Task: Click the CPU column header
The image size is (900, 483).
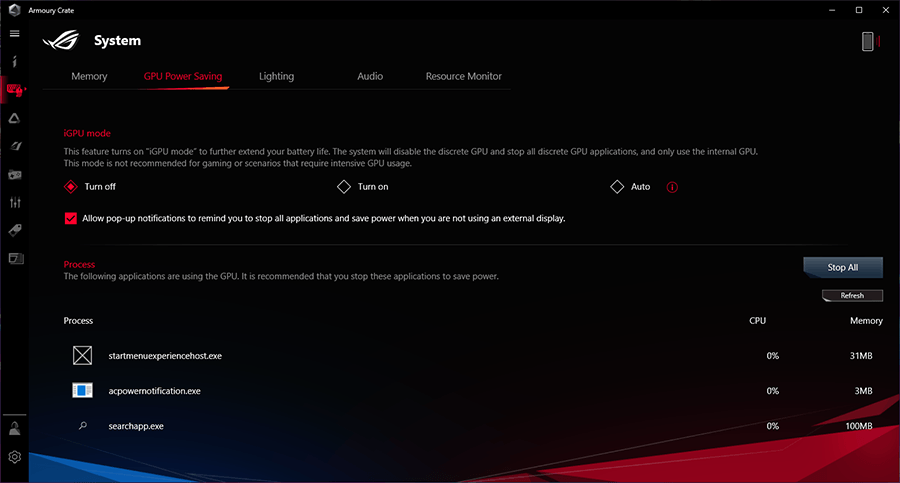Action: (758, 321)
